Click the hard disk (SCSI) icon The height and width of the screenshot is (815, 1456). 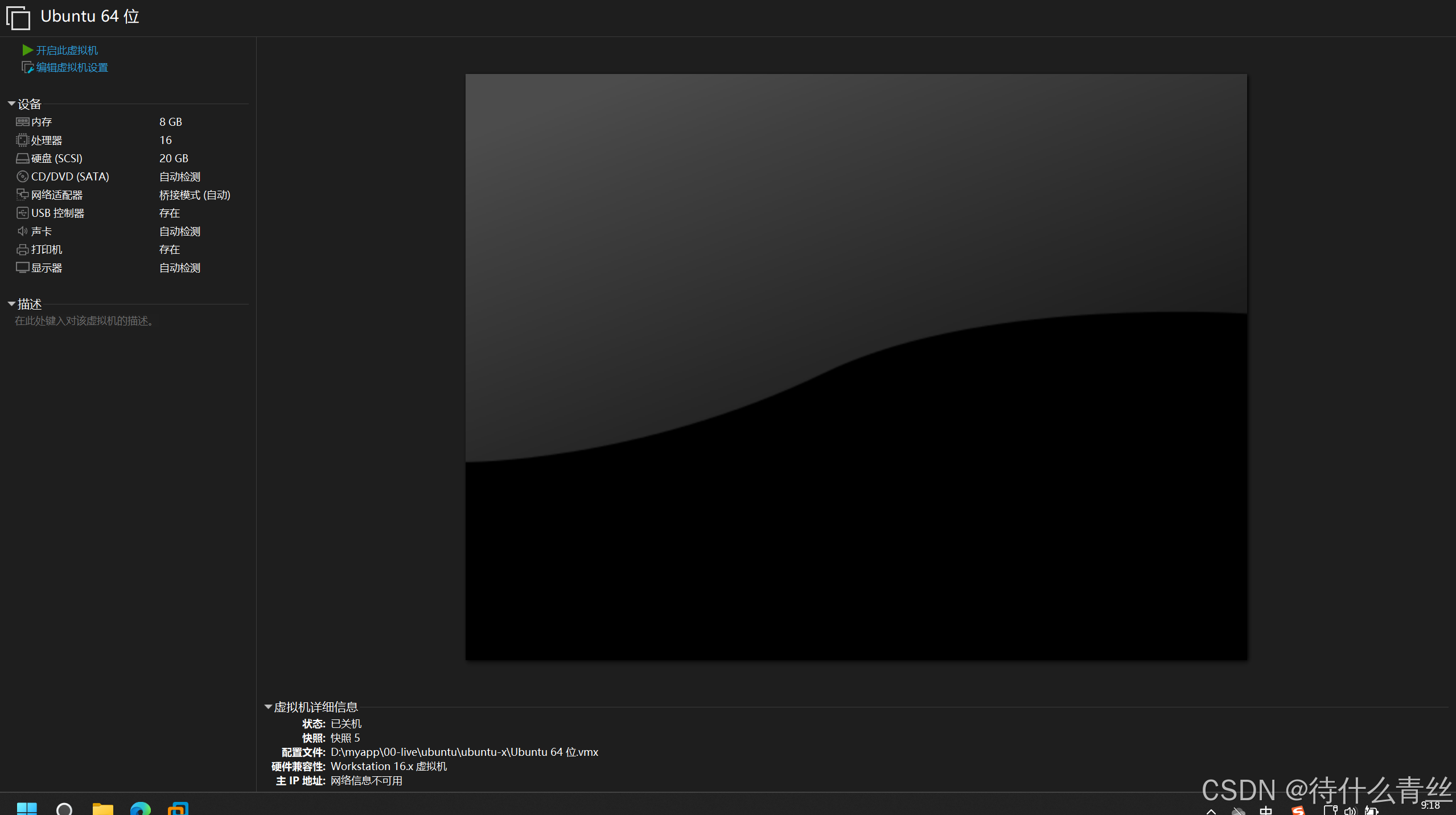point(22,158)
